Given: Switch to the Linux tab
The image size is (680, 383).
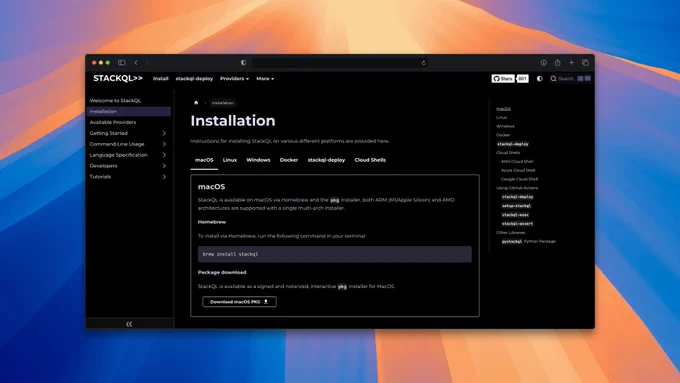Looking at the screenshot, I should pyautogui.click(x=230, y=160).
